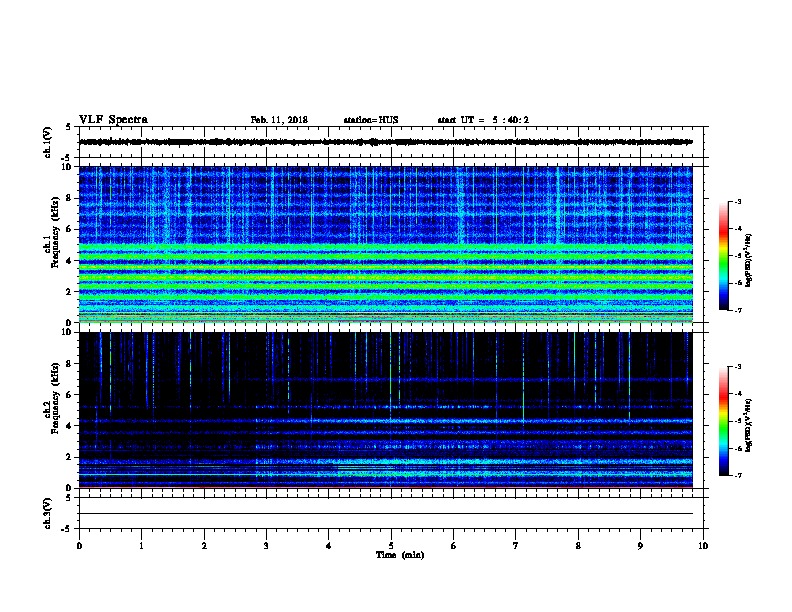Click the "-7" tick on the ch.1 colorbar
The height and width of the screenshot is (612, 792).
(738, 310)
